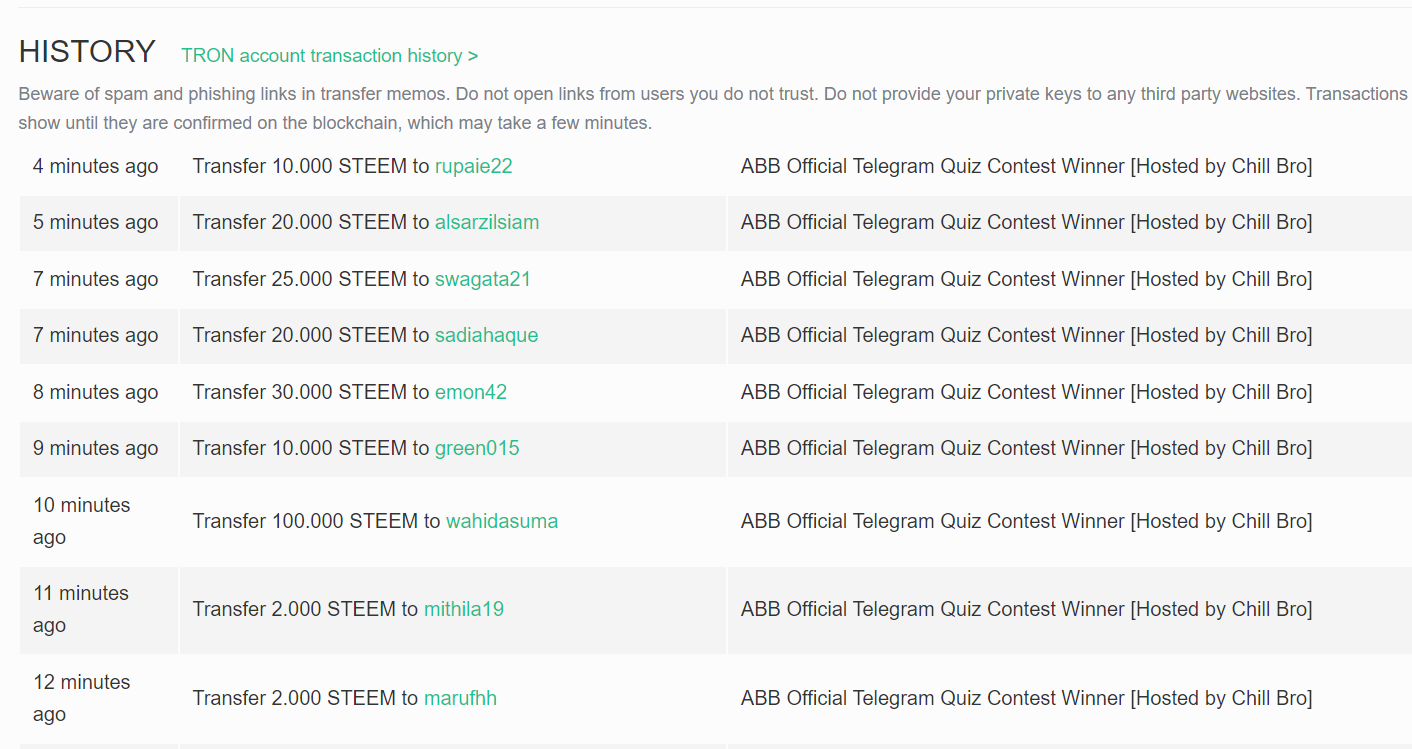Click the 10 minutes ago timestamp
The width and height of the screenshot is (1412, 749).
(x=81, y=520)
